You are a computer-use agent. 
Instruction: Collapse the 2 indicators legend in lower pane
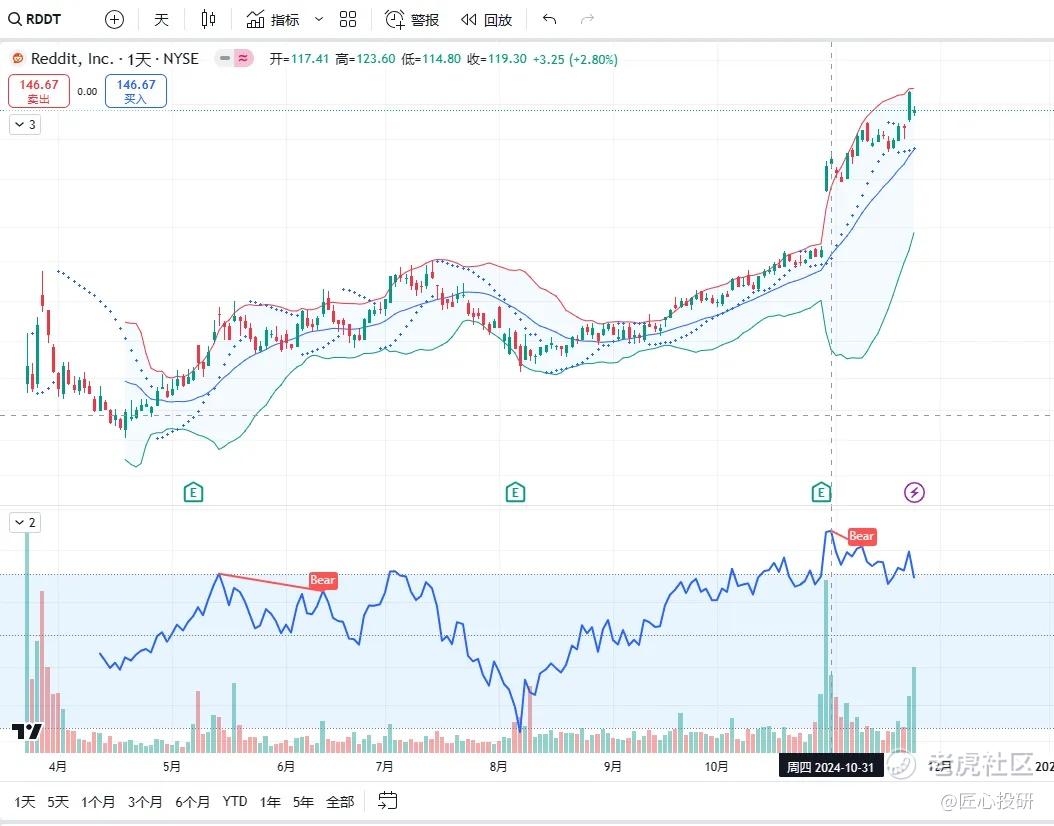(x=25, y=522)
